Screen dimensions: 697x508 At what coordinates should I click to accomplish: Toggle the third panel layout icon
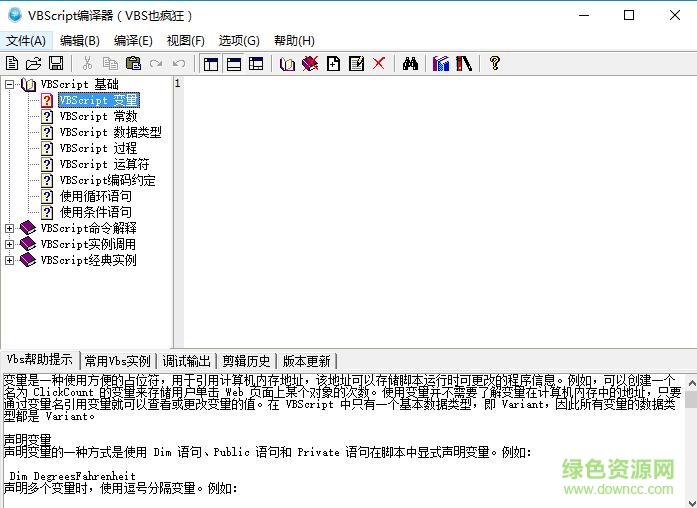coord(256,64)
